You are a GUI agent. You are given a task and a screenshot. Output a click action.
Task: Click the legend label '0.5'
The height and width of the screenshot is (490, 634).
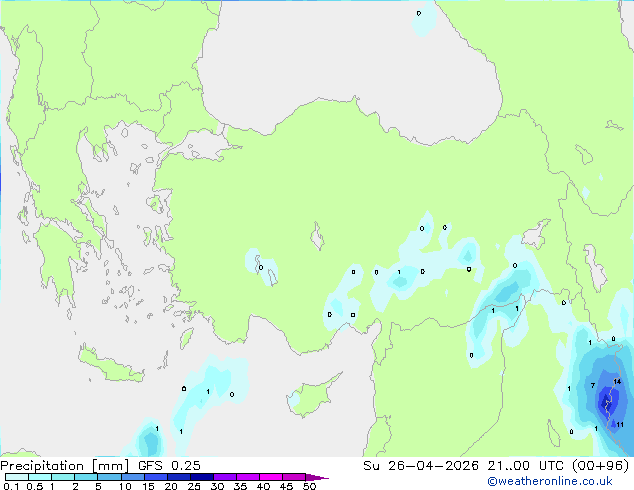tap(34, 486)
